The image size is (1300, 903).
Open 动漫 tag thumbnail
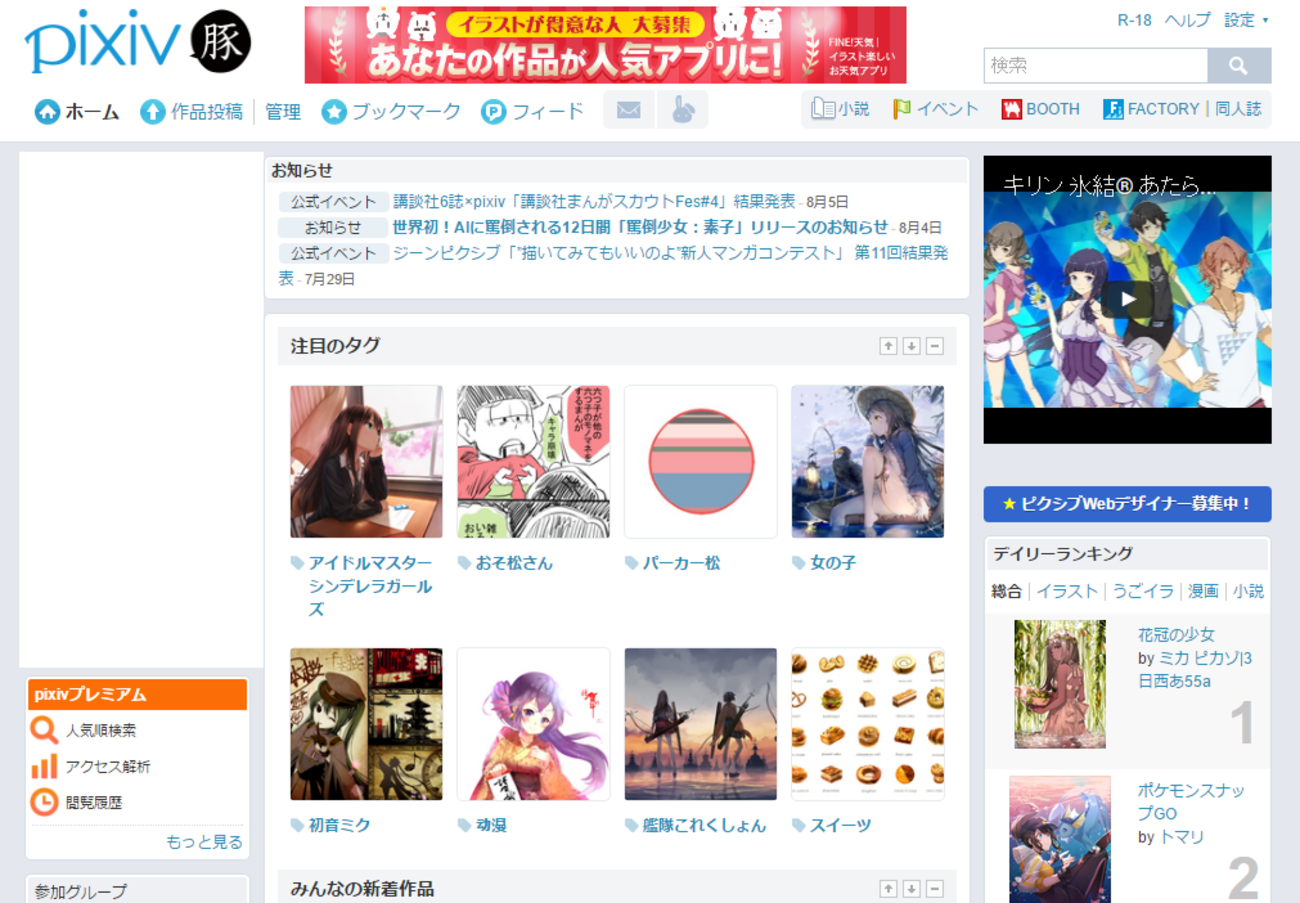pos(533,724)
